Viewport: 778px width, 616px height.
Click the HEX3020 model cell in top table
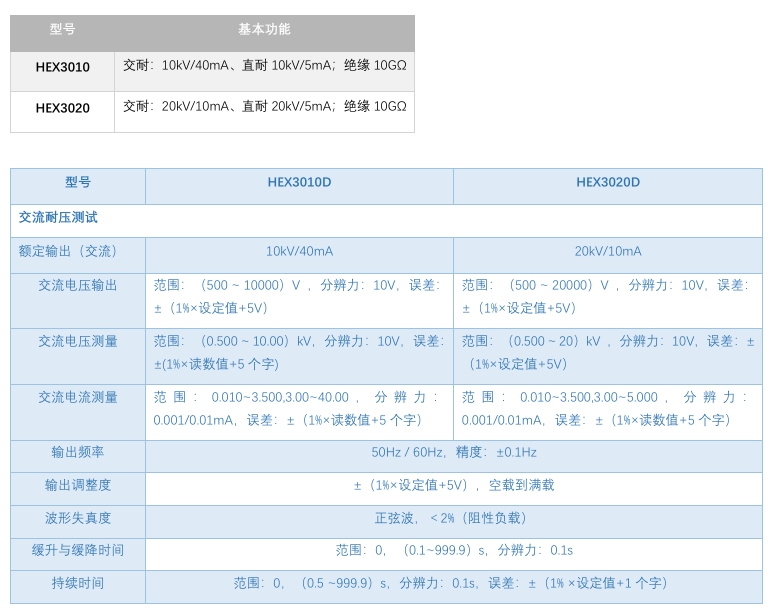[x=62, y=108]
